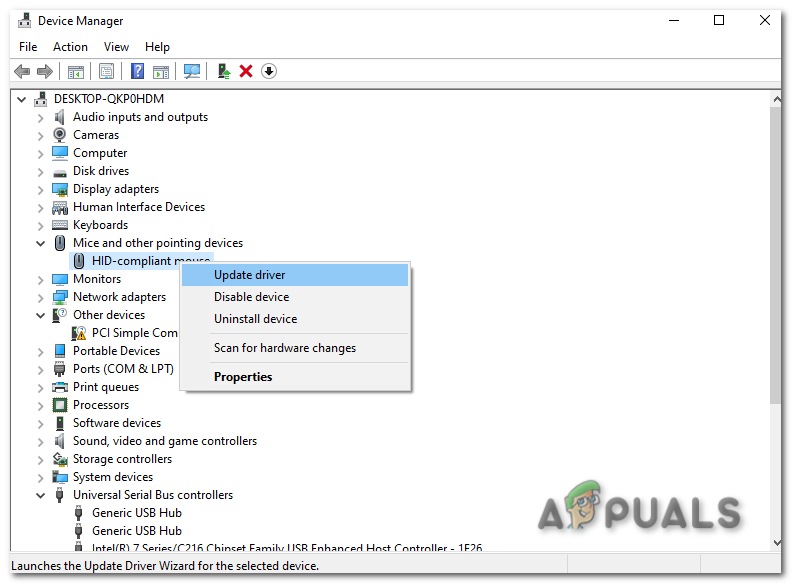Open the Action menu

pos(70,47)
